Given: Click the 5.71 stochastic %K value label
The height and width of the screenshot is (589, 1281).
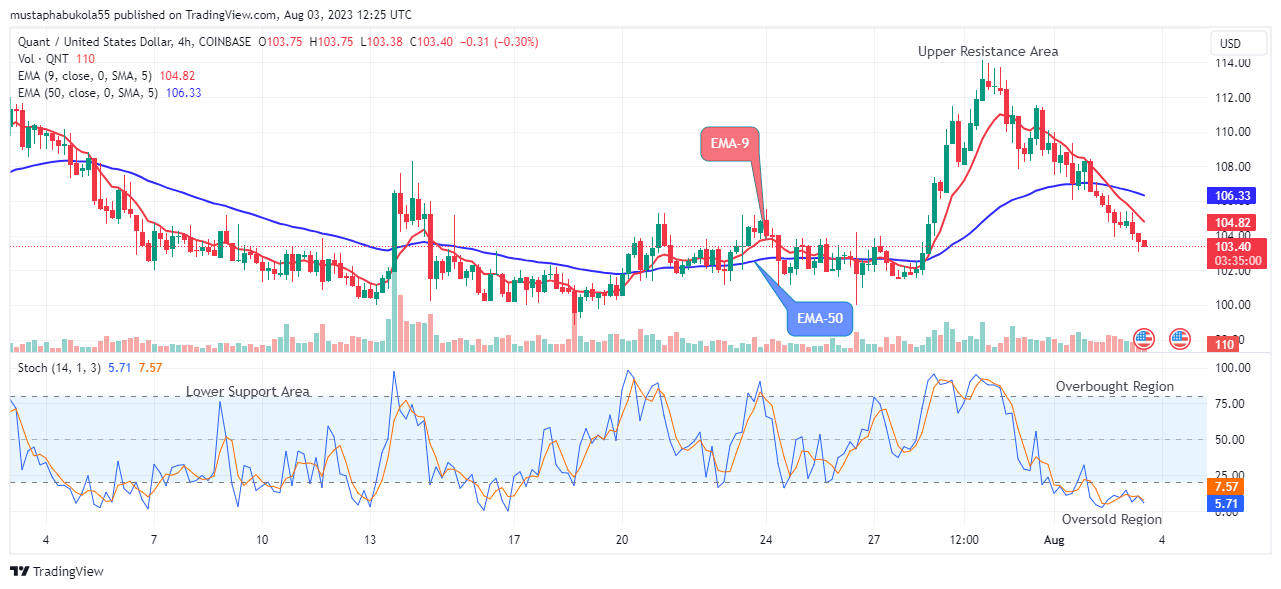Looking at the screenshot, I should coord(1228,505).
